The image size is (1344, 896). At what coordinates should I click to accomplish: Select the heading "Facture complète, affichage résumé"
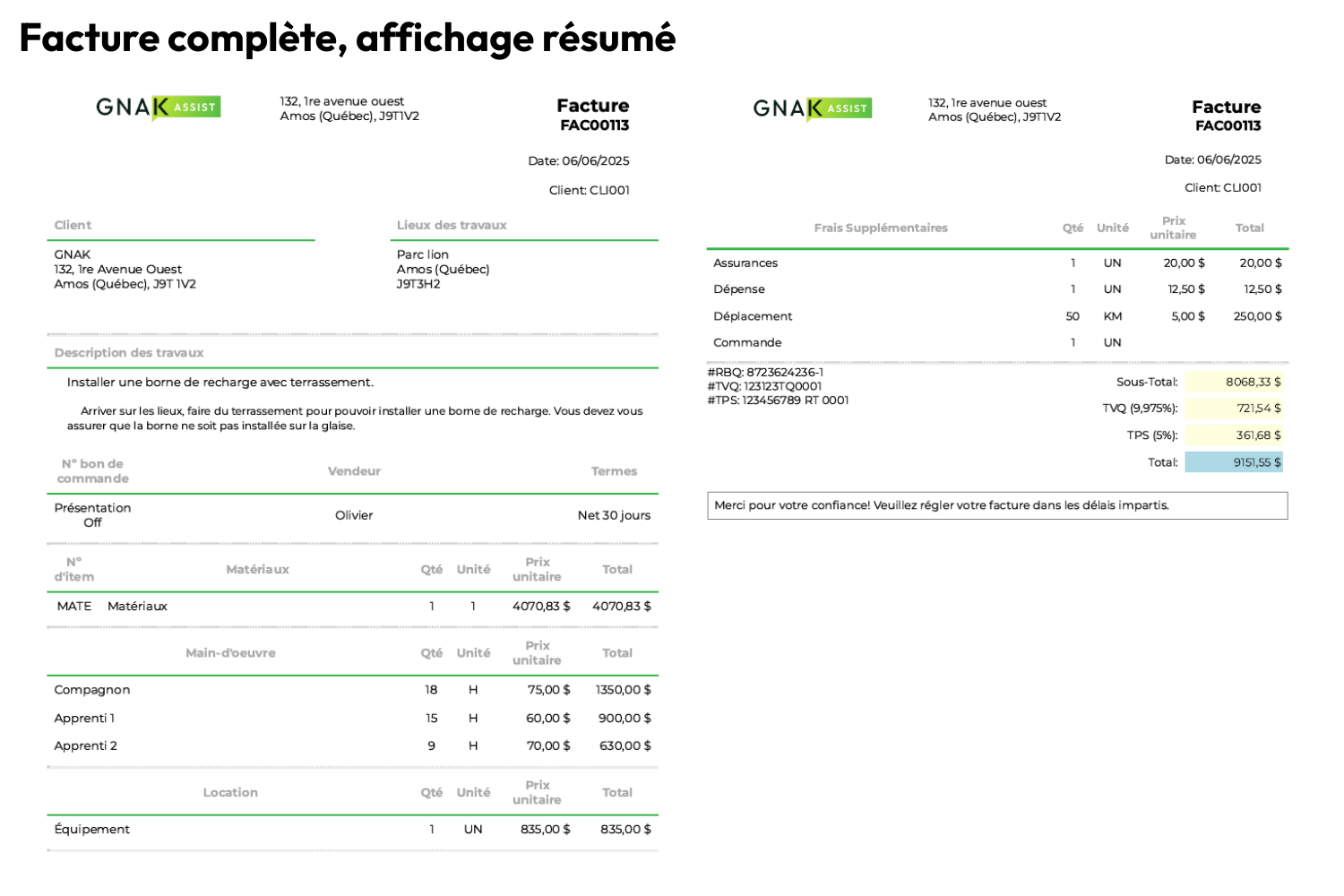click(348, 38)
